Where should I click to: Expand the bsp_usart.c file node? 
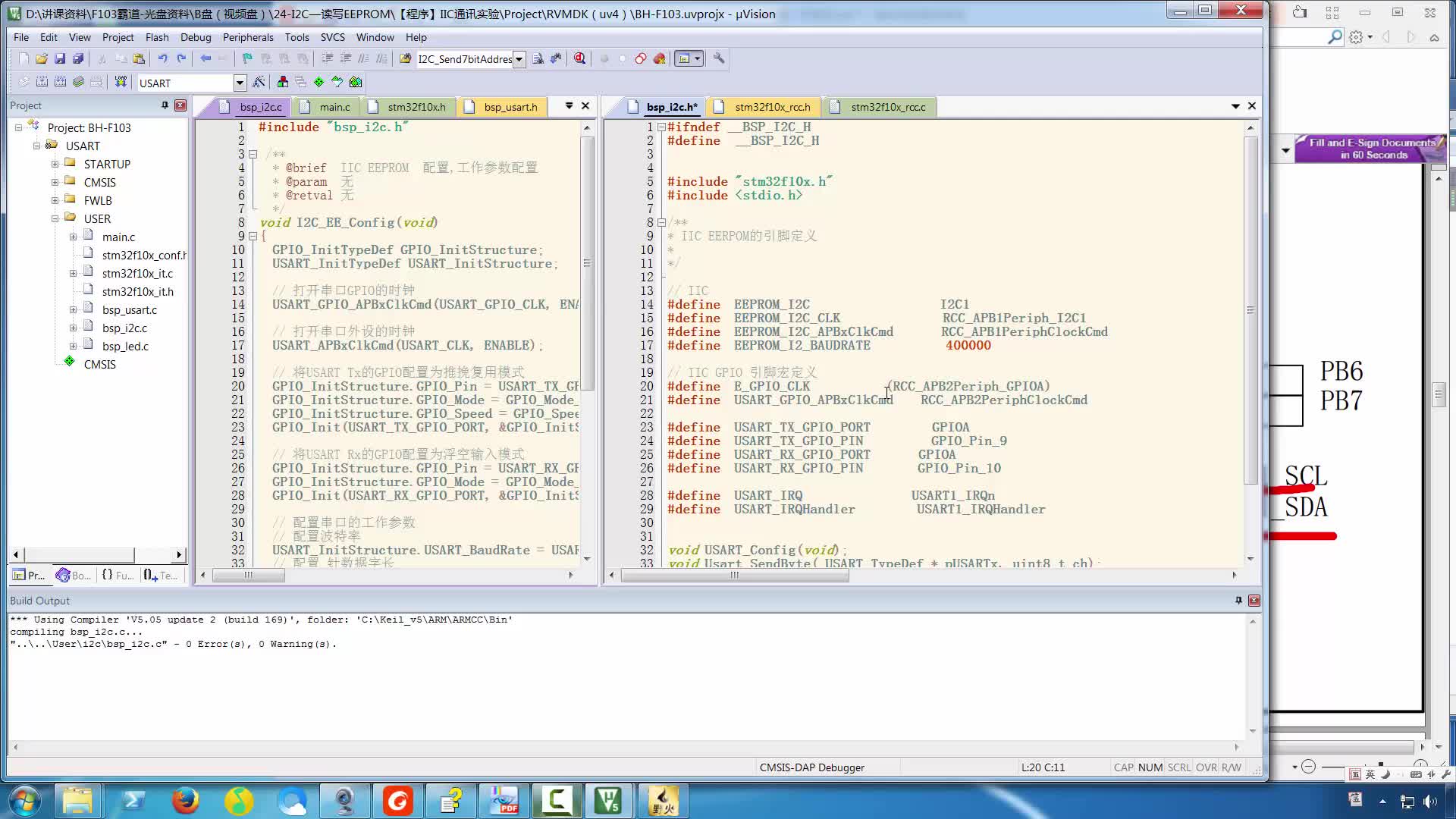(73, 309)
